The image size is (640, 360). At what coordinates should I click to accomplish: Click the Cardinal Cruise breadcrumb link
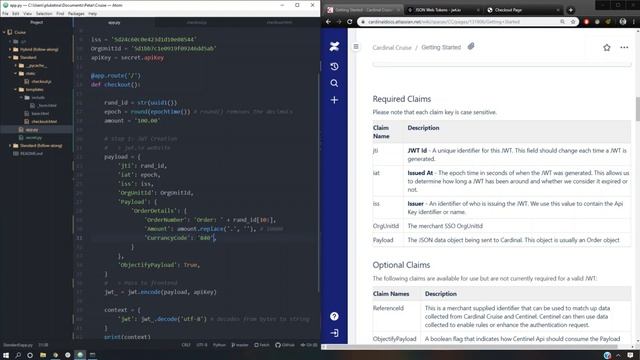(x=392, y=48)
